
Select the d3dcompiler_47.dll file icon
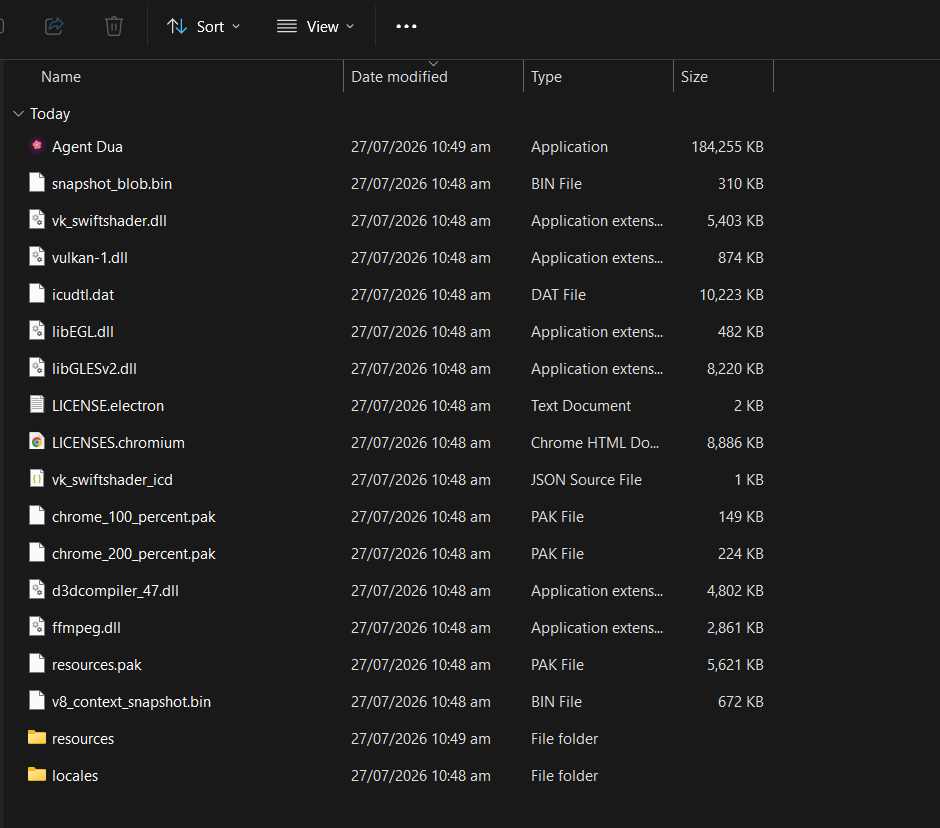(37, 590)
